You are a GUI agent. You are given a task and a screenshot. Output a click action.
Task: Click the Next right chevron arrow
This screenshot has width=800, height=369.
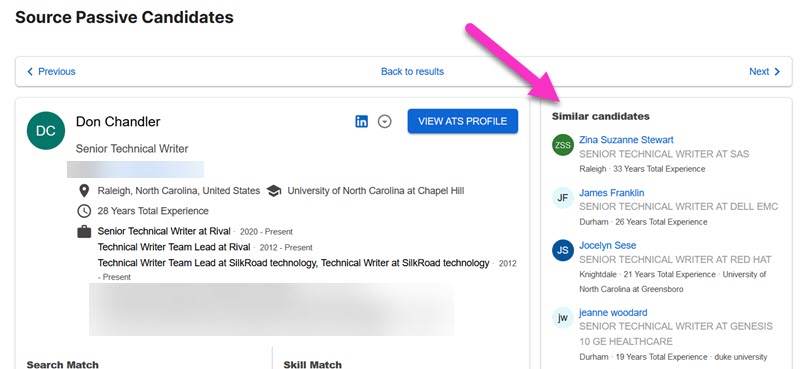coord(777,71)
